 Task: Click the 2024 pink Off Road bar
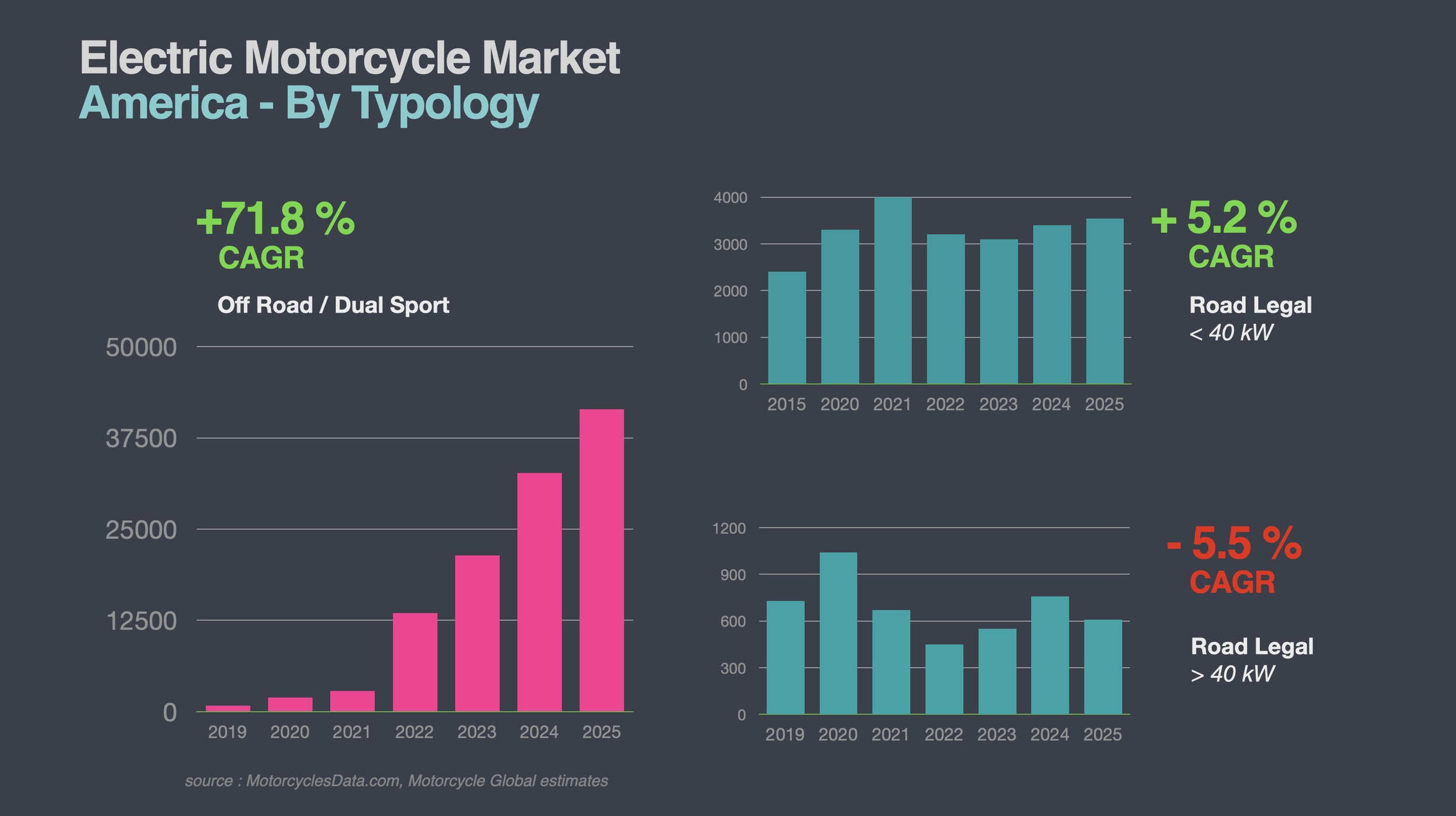click(539, 592)
